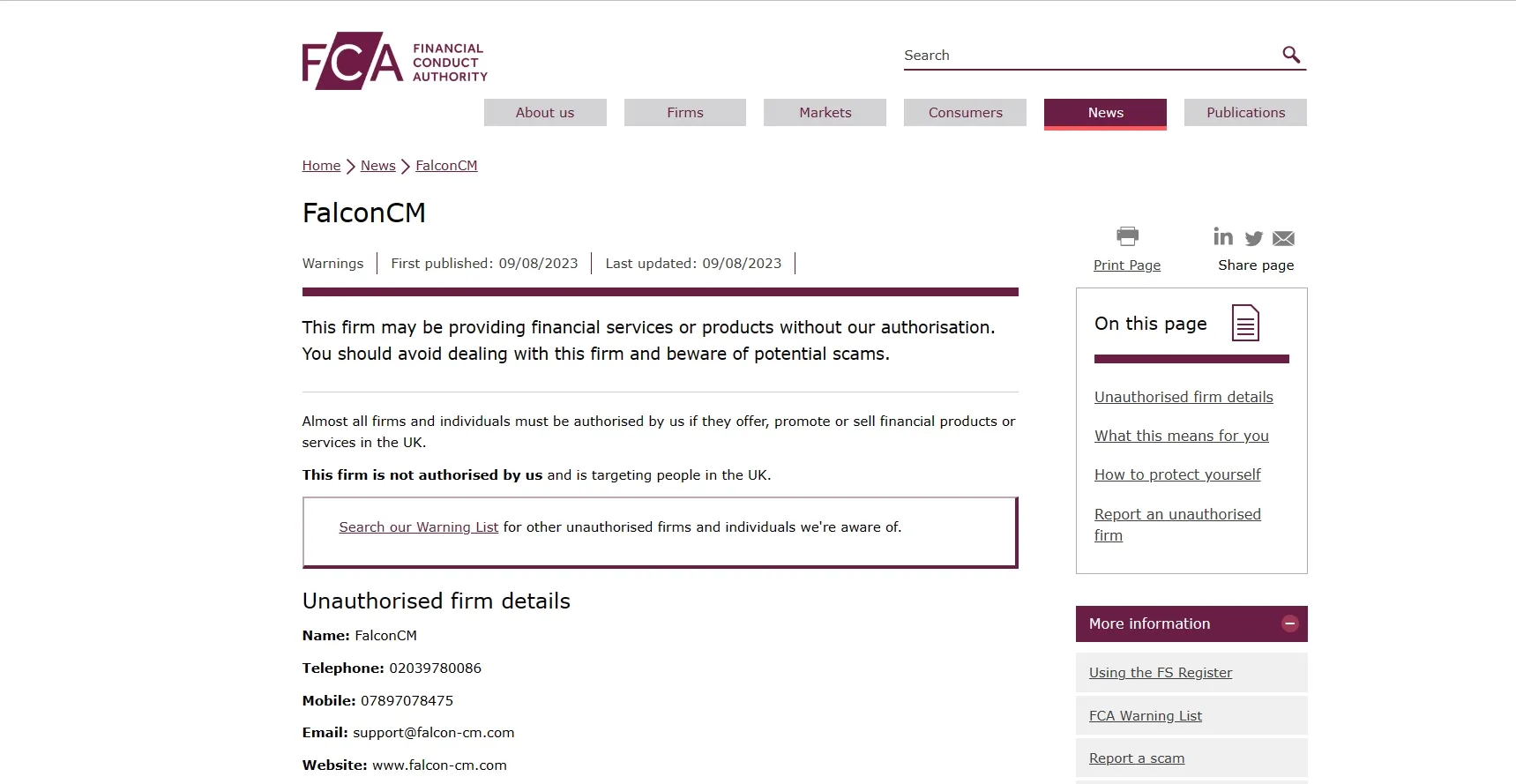Collapse More information with minus icon
The height and width of the screenshot is (784, 1516).
1290,623
